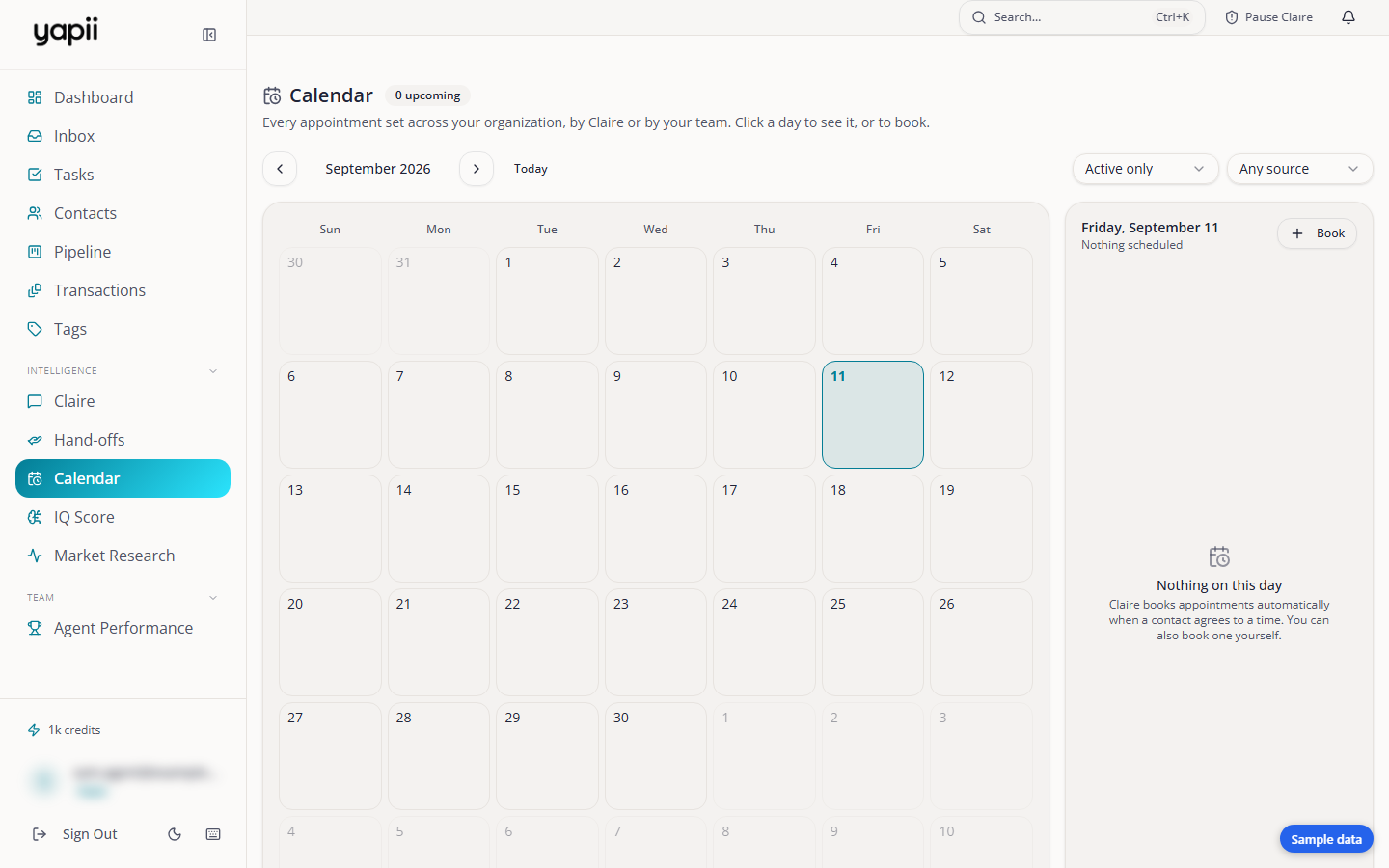Collapse the Team section chevron

point(213,598)
